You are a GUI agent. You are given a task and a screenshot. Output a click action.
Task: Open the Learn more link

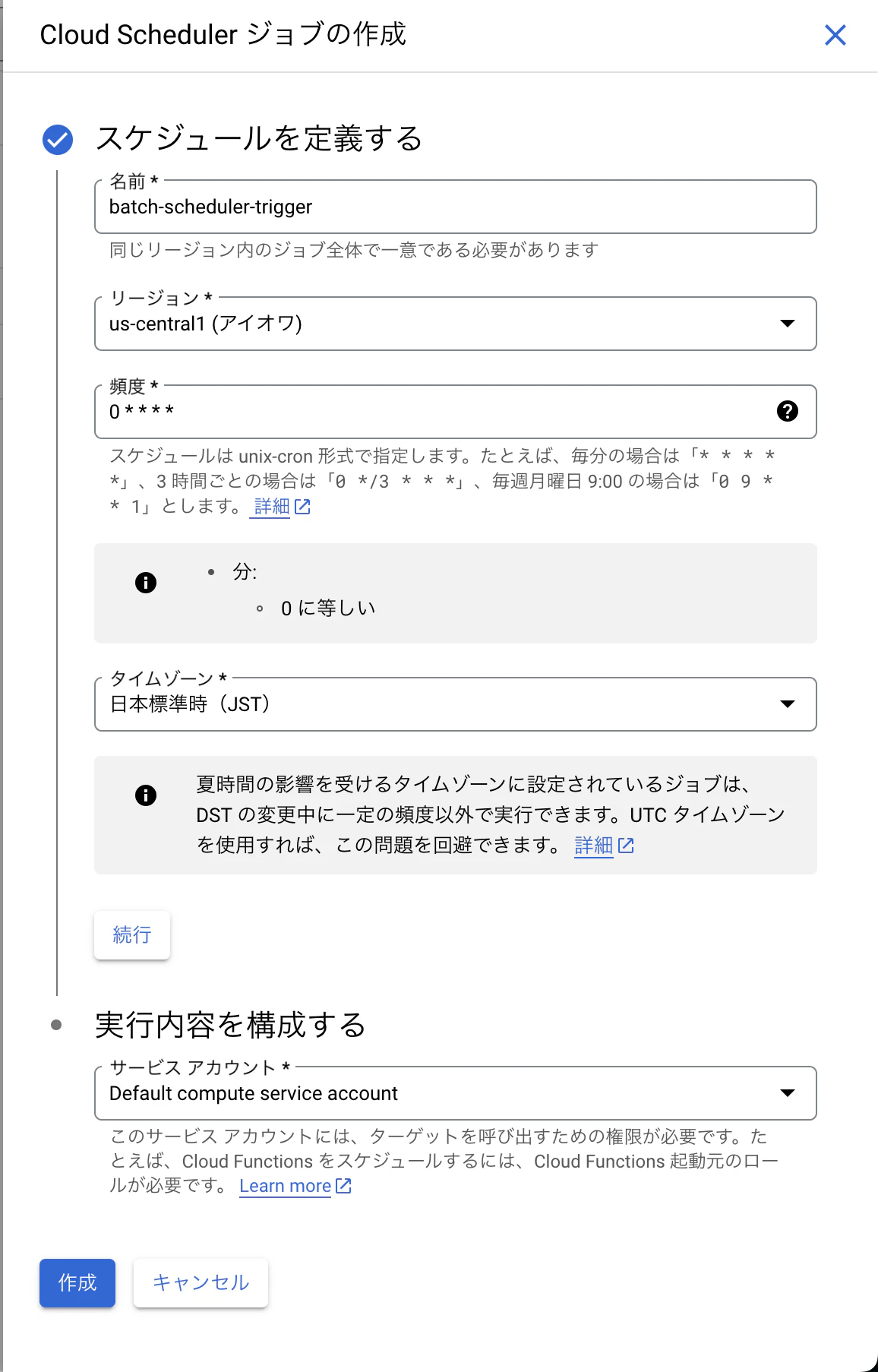[286, 1186]
